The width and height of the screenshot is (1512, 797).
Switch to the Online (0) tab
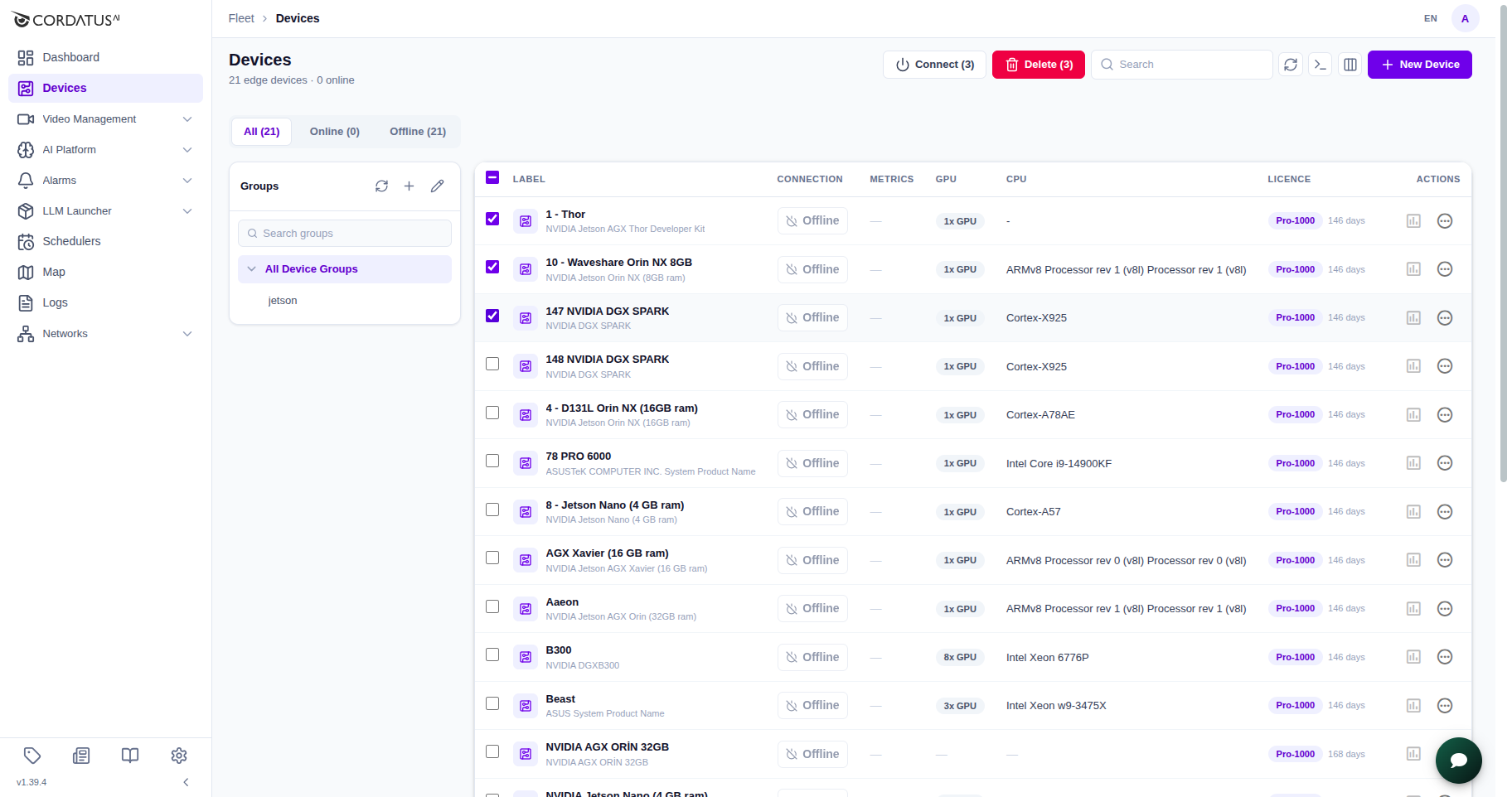[x=335, y=132]
